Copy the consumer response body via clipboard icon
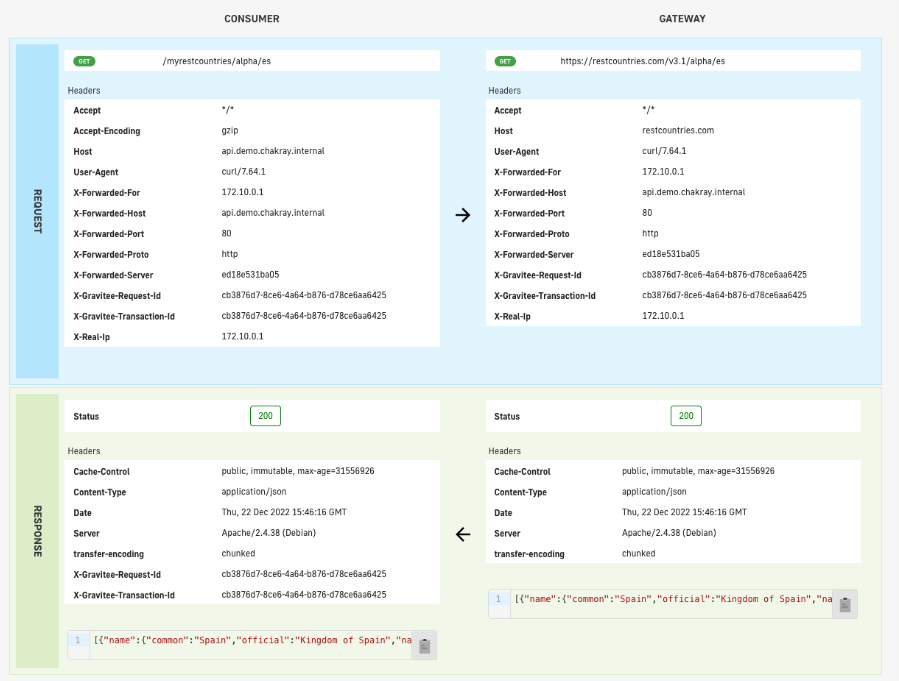Screen dimensions: 899x681 pos(424,645)
